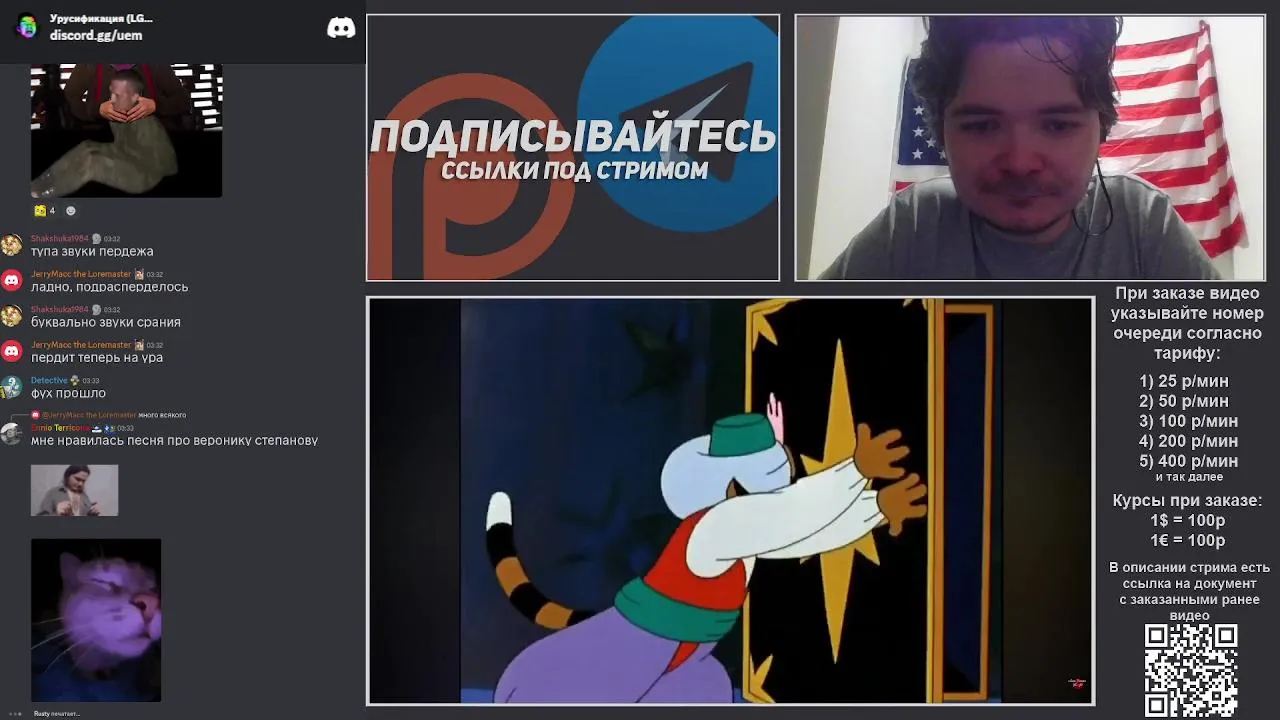Click the tariff line '3) 100 р/мин'
Viewport: 1280px width, 720px height.
tap(1188, 421)
